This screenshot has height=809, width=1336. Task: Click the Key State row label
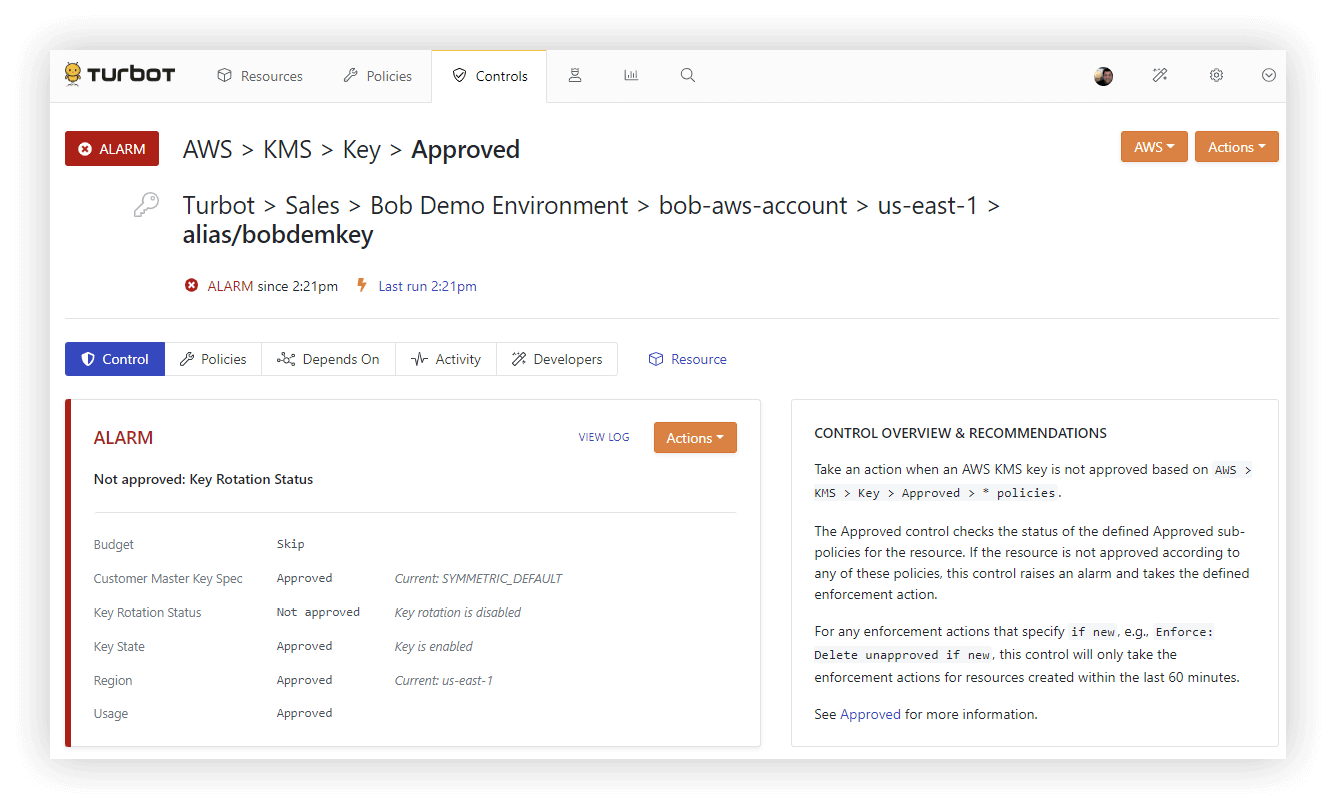119,646
